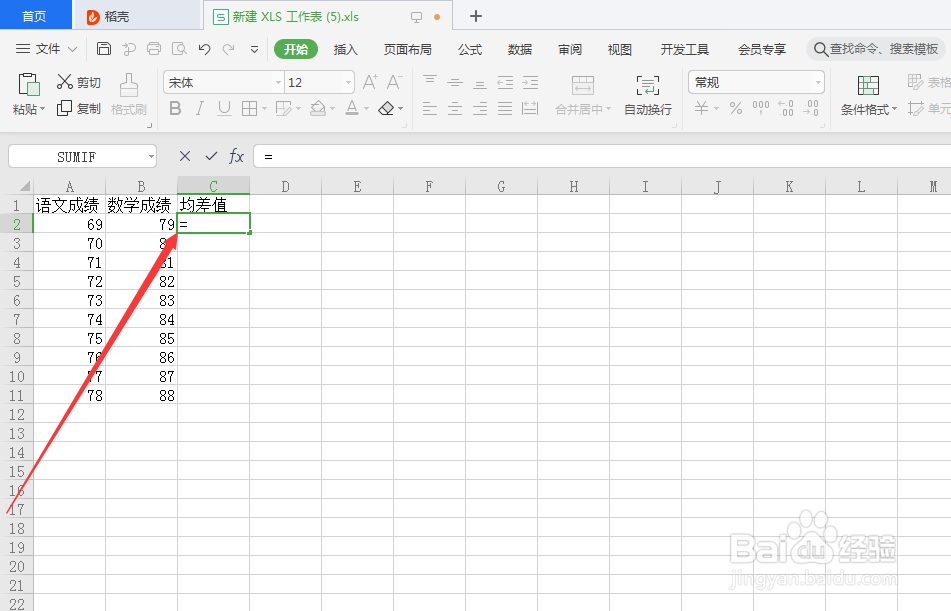The image size is (951, 611).
Task: Click the fill color bucket icon
Action: [318, 109]
